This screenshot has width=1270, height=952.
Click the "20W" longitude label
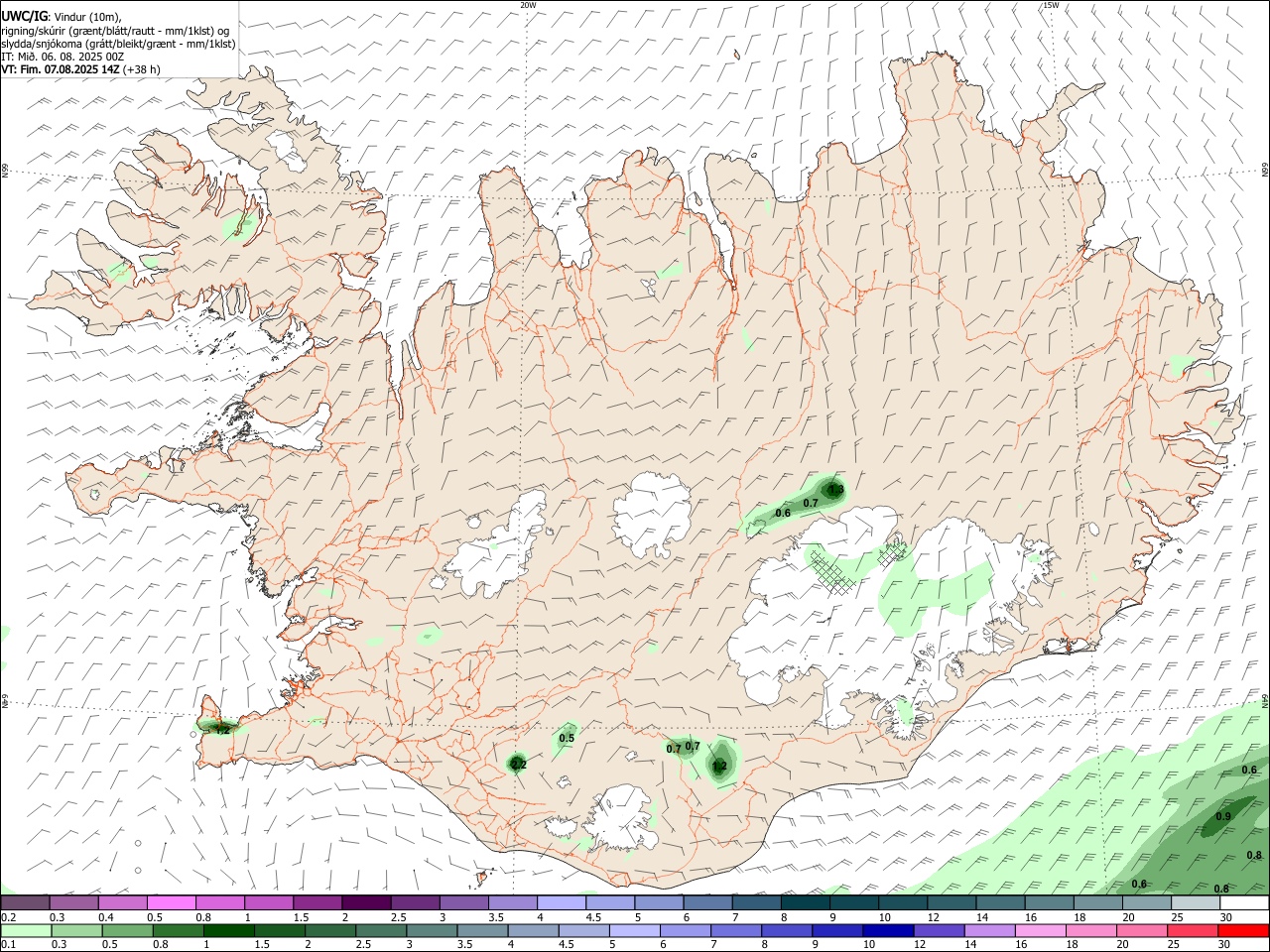point(528,5)
